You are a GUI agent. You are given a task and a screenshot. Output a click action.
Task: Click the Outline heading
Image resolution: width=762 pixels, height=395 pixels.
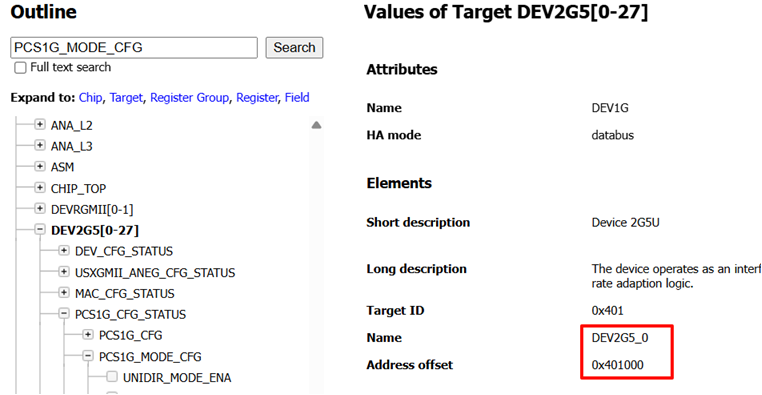[x=44, y=12]
